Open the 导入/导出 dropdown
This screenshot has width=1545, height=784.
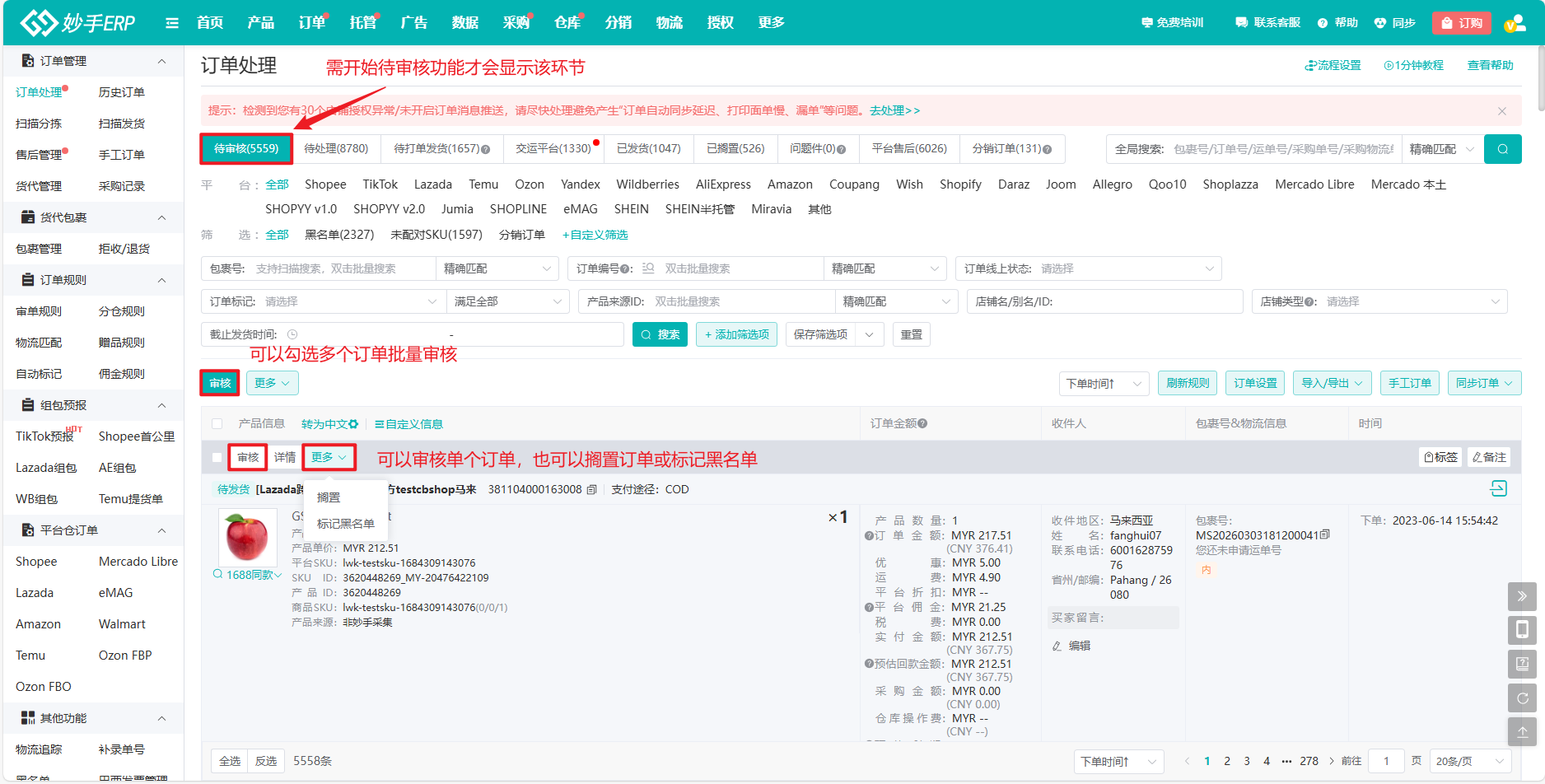(1332, 383)
